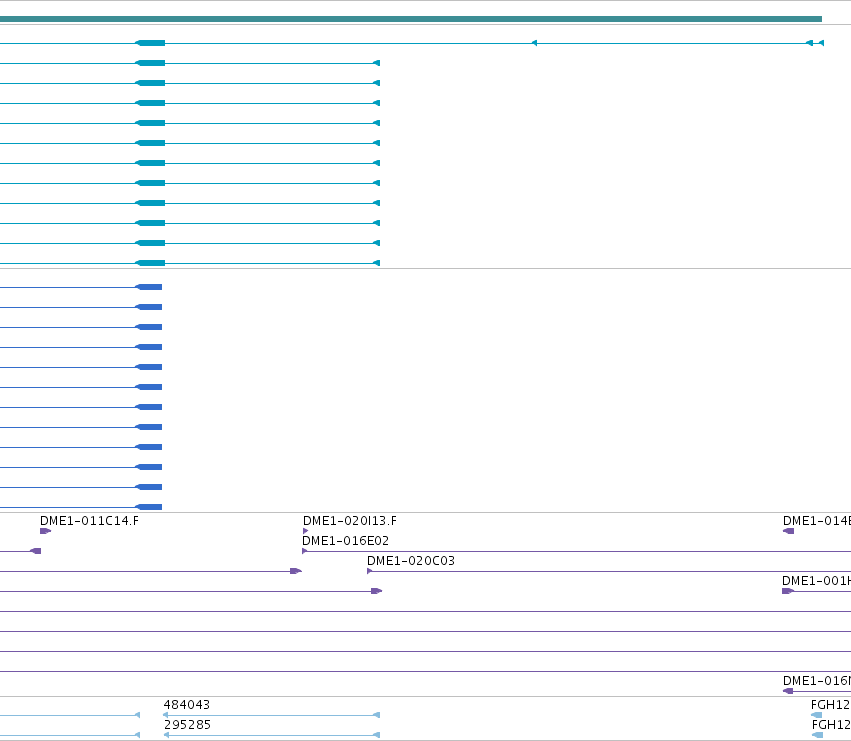This screenshot has height=741, width=851.
Task: Select the teal gene span bar at top
Action: tap(411, 19)
